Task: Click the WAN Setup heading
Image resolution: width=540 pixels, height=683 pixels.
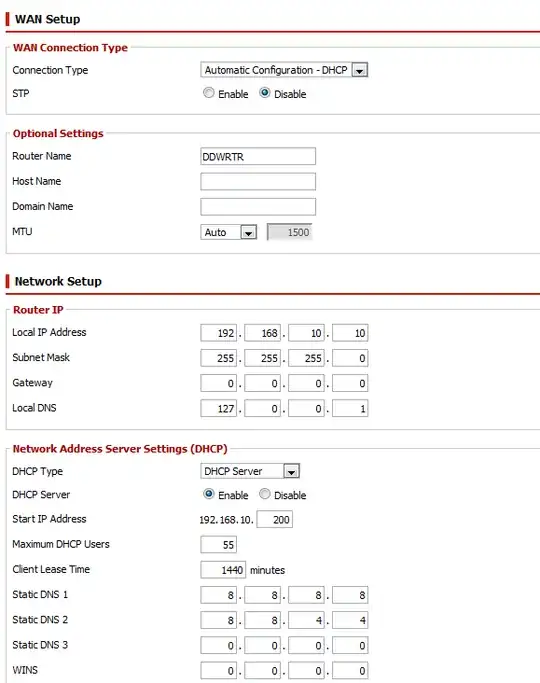Action: 47,19
